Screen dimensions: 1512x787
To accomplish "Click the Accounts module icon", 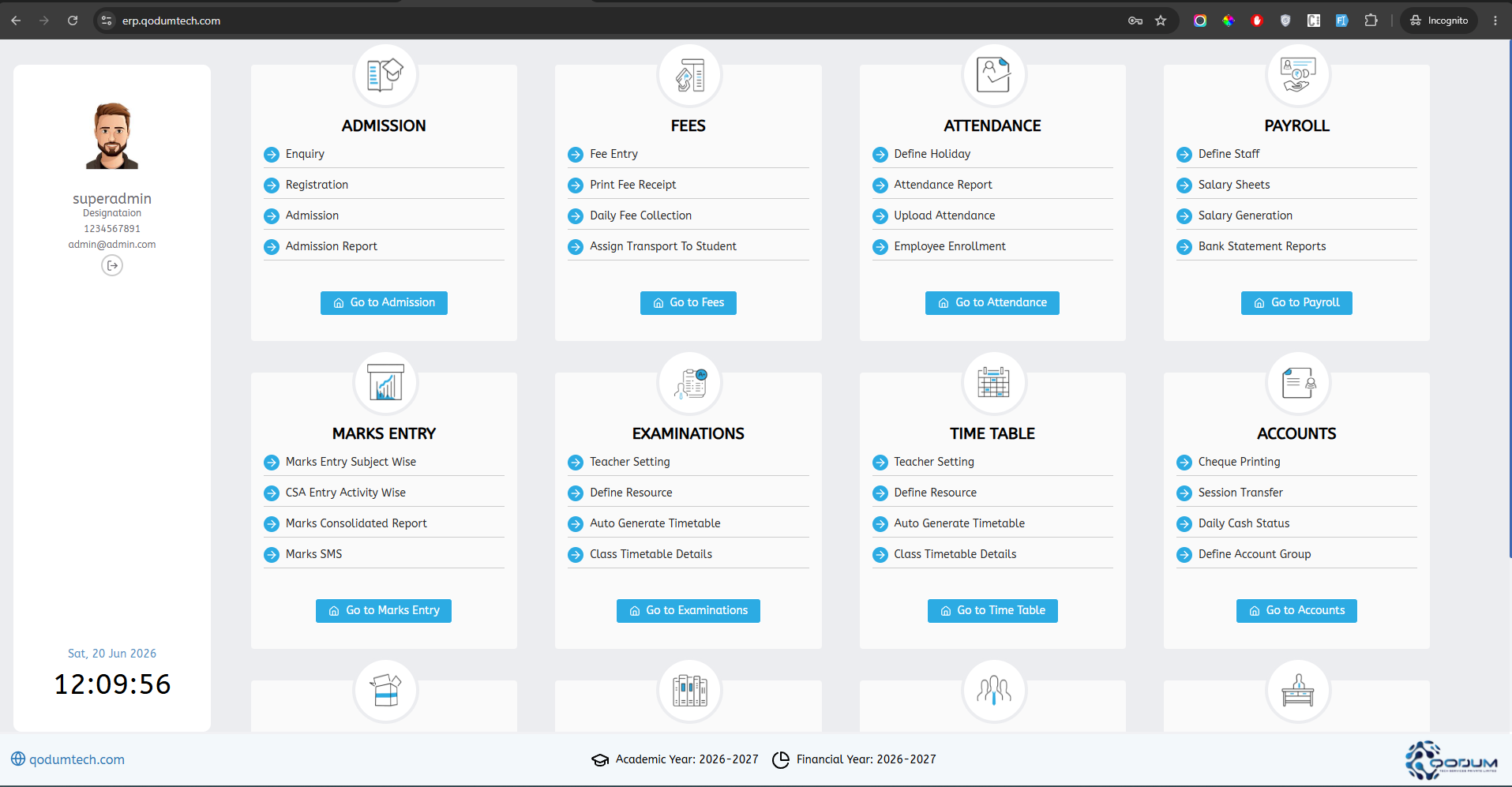I will click(1298, 384).
